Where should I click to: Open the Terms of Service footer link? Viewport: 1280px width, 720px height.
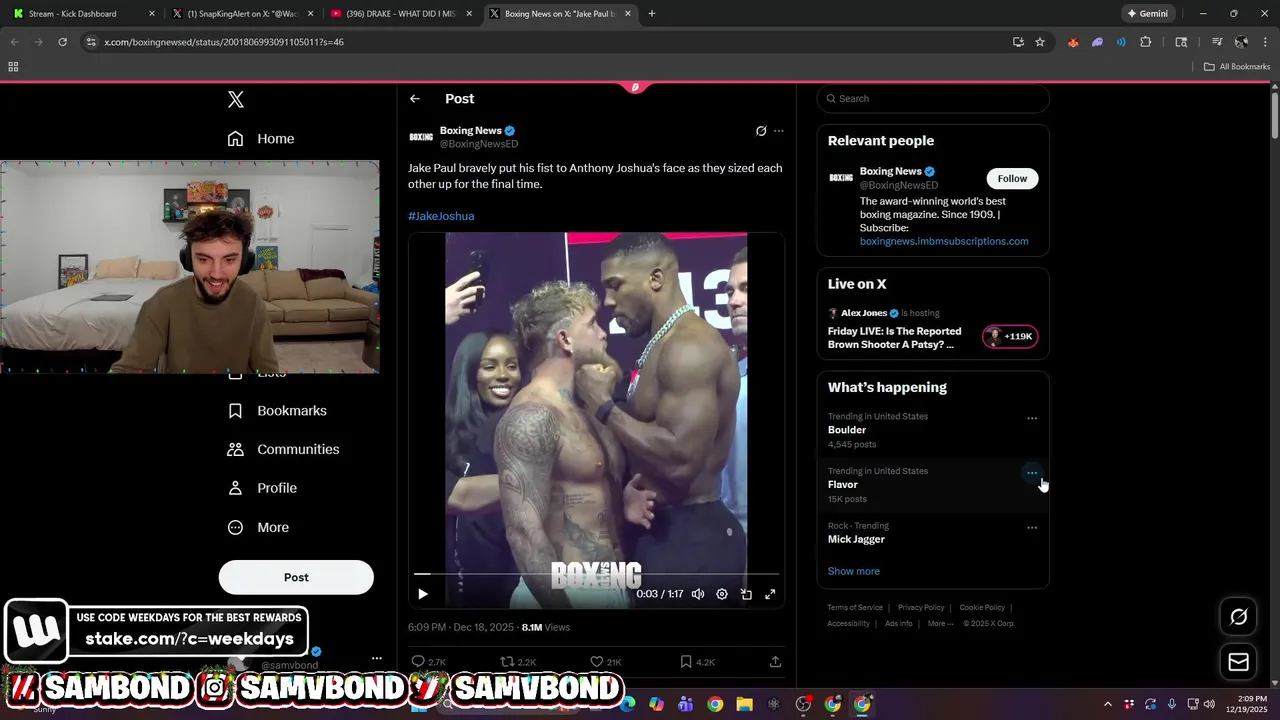tap(855, 608)
